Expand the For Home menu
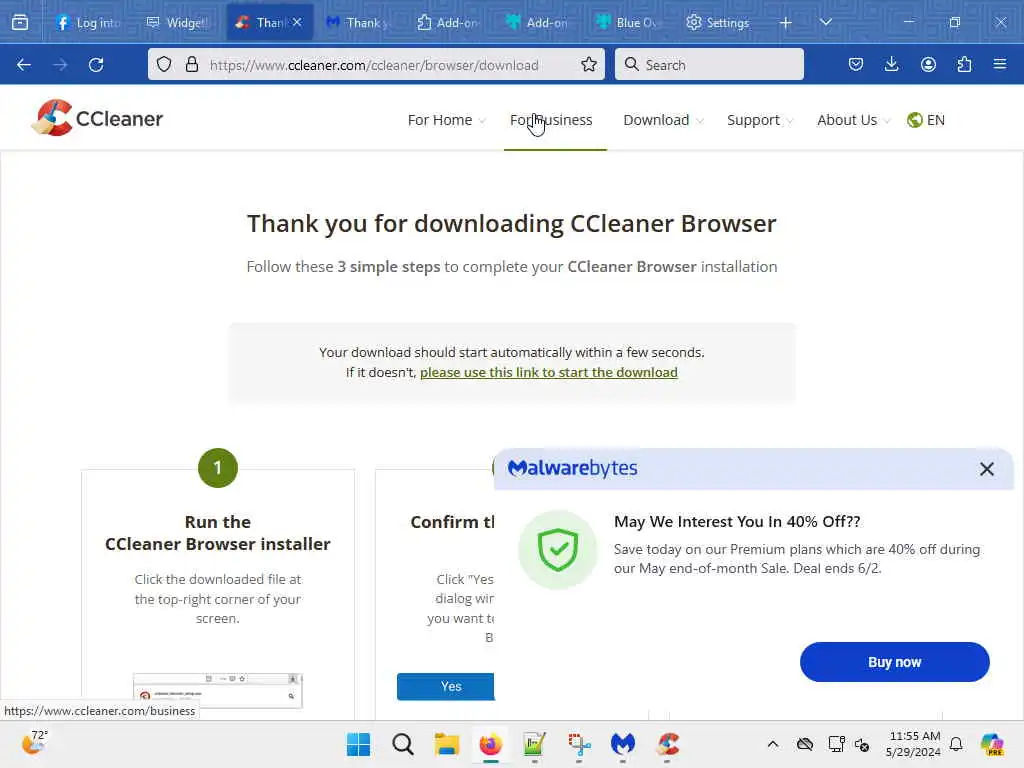This screenshot has height=768, width=1024. tap(446, 120)
